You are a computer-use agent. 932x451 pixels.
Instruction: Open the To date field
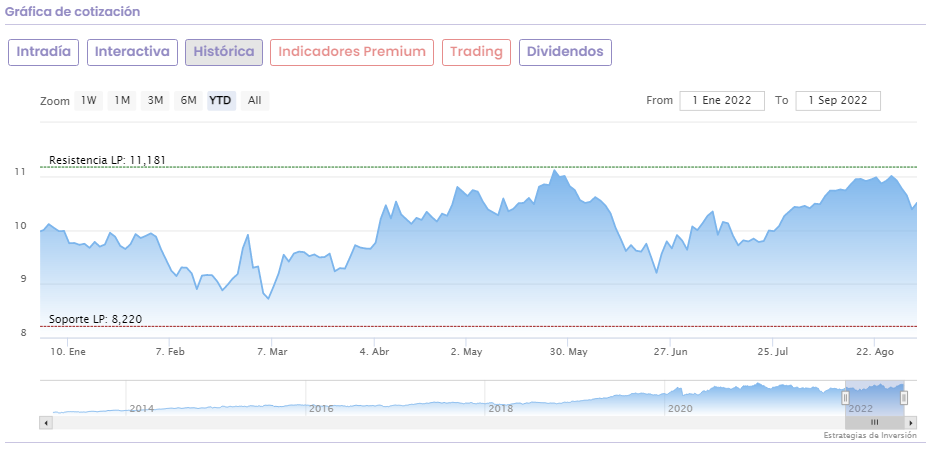click(x=838, y=100)
